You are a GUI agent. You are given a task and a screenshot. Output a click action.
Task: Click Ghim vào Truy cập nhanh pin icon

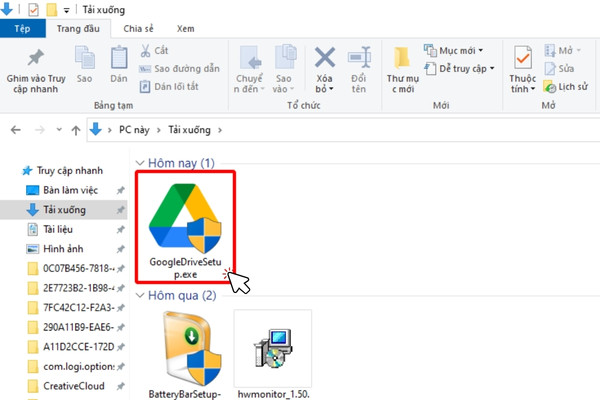36,57
